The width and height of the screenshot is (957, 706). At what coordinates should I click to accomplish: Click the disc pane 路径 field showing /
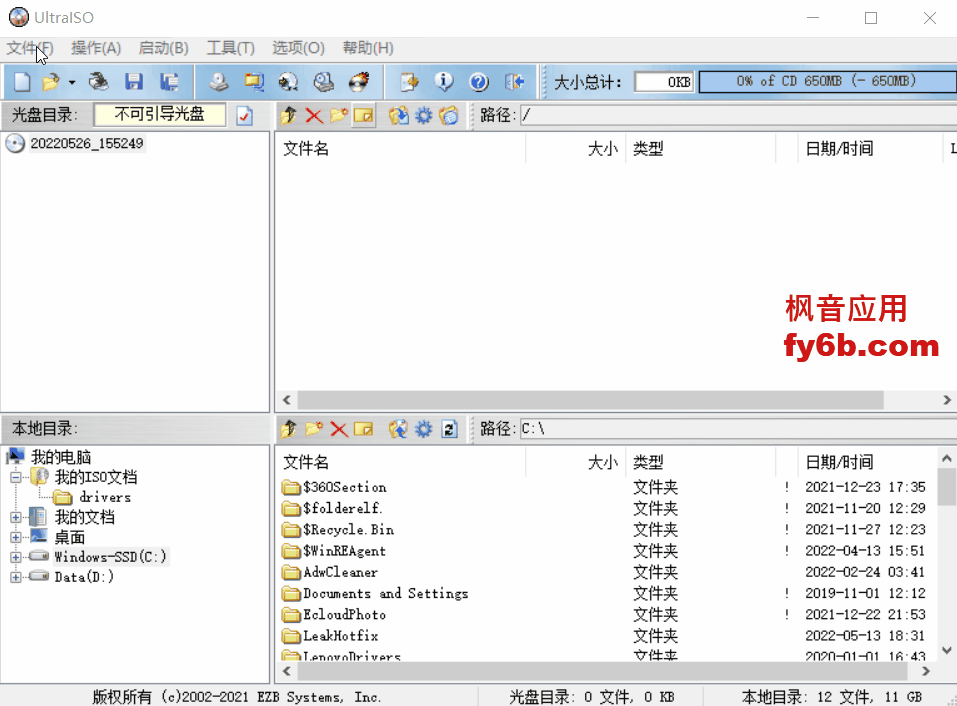click(739, 115)
